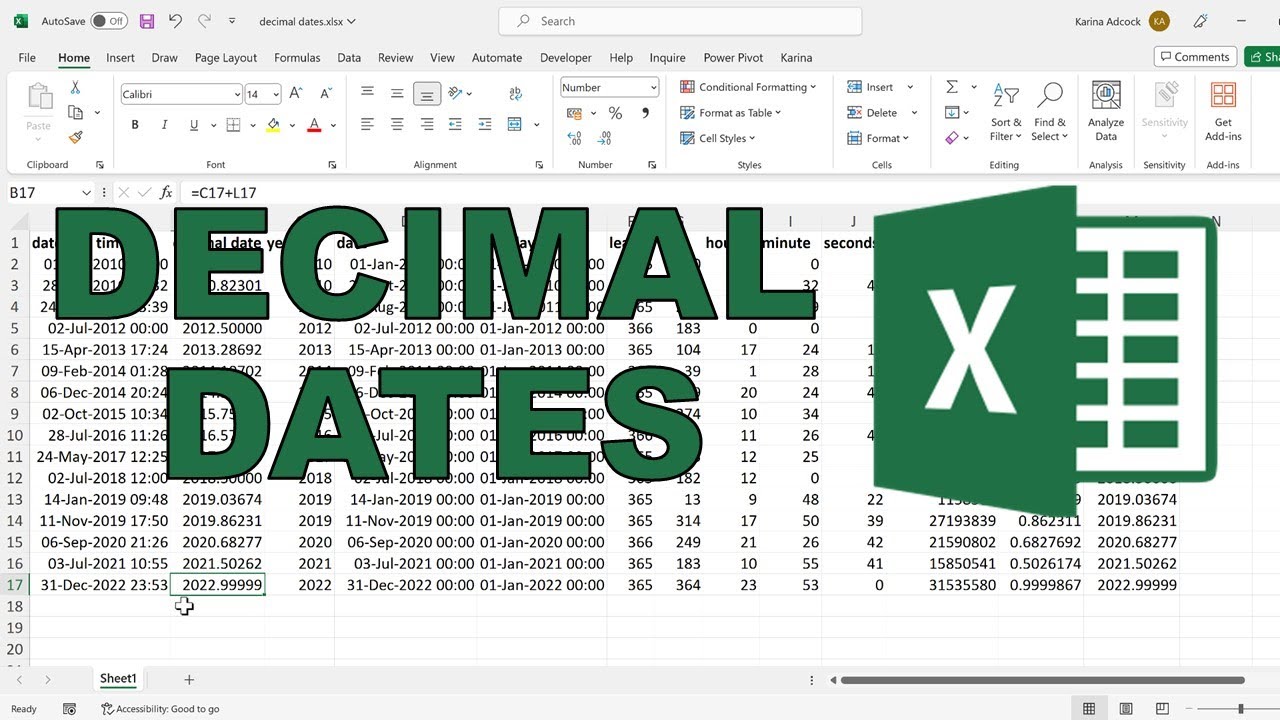Open the Name Box dropdown arrow
This screenshot has height=720, width=1280.
click(87, 193)
